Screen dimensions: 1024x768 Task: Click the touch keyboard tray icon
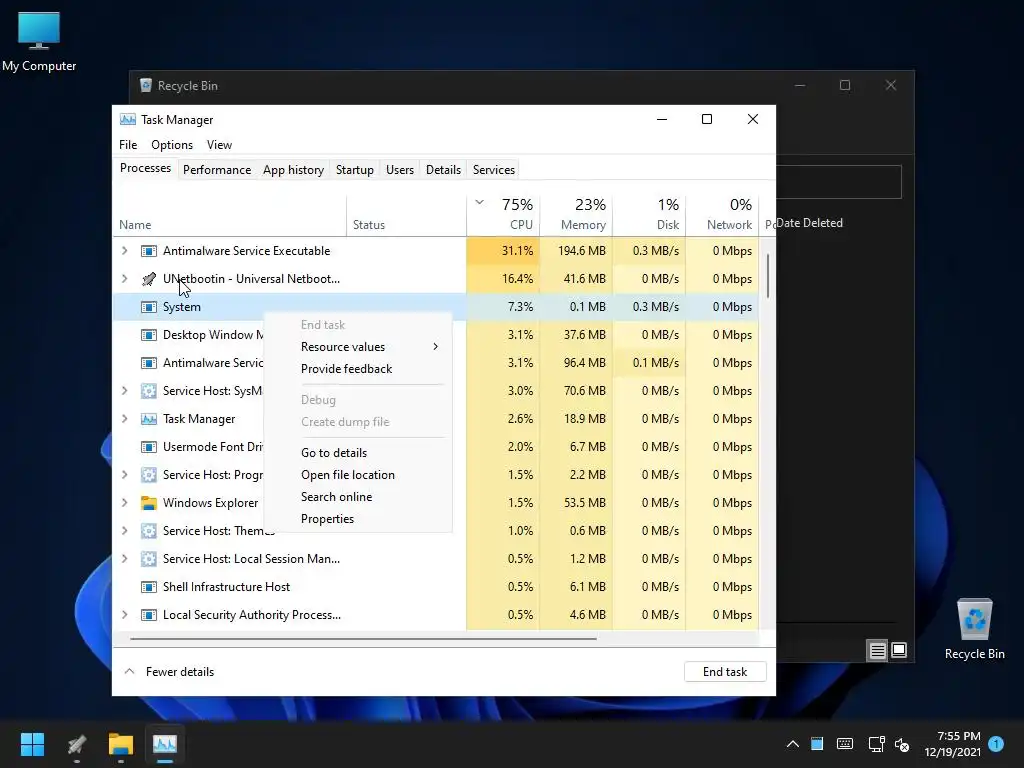tap(844, 744)
